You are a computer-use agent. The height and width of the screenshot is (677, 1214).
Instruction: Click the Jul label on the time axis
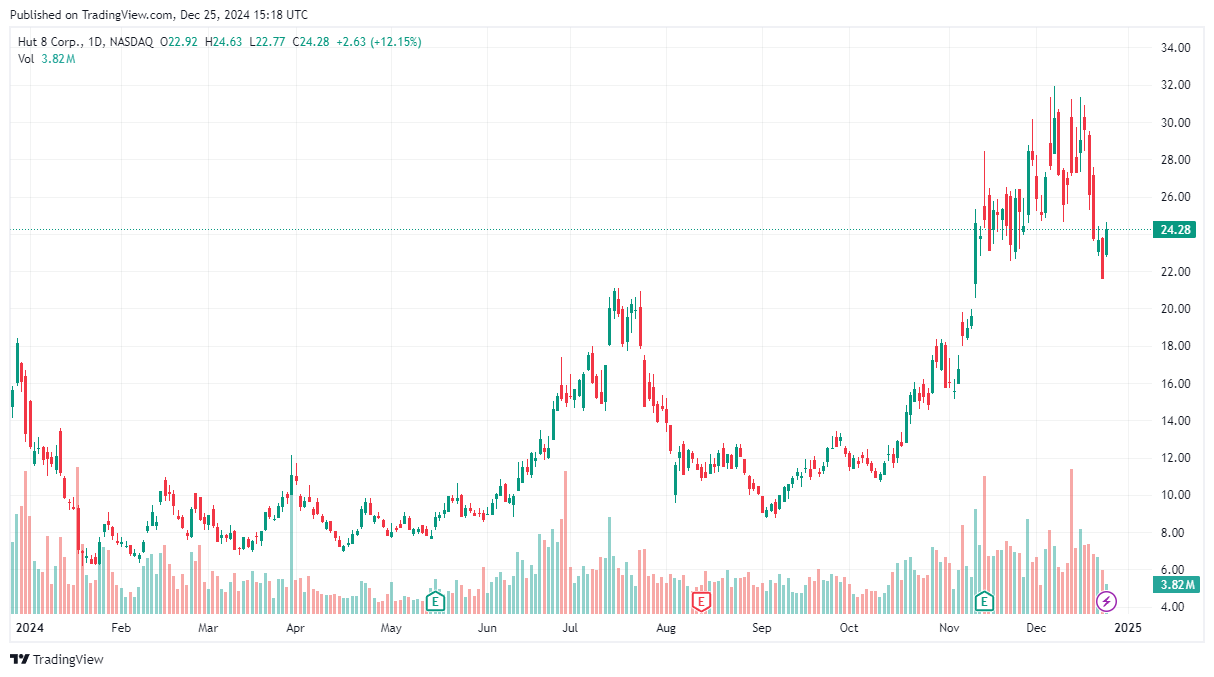570,629
